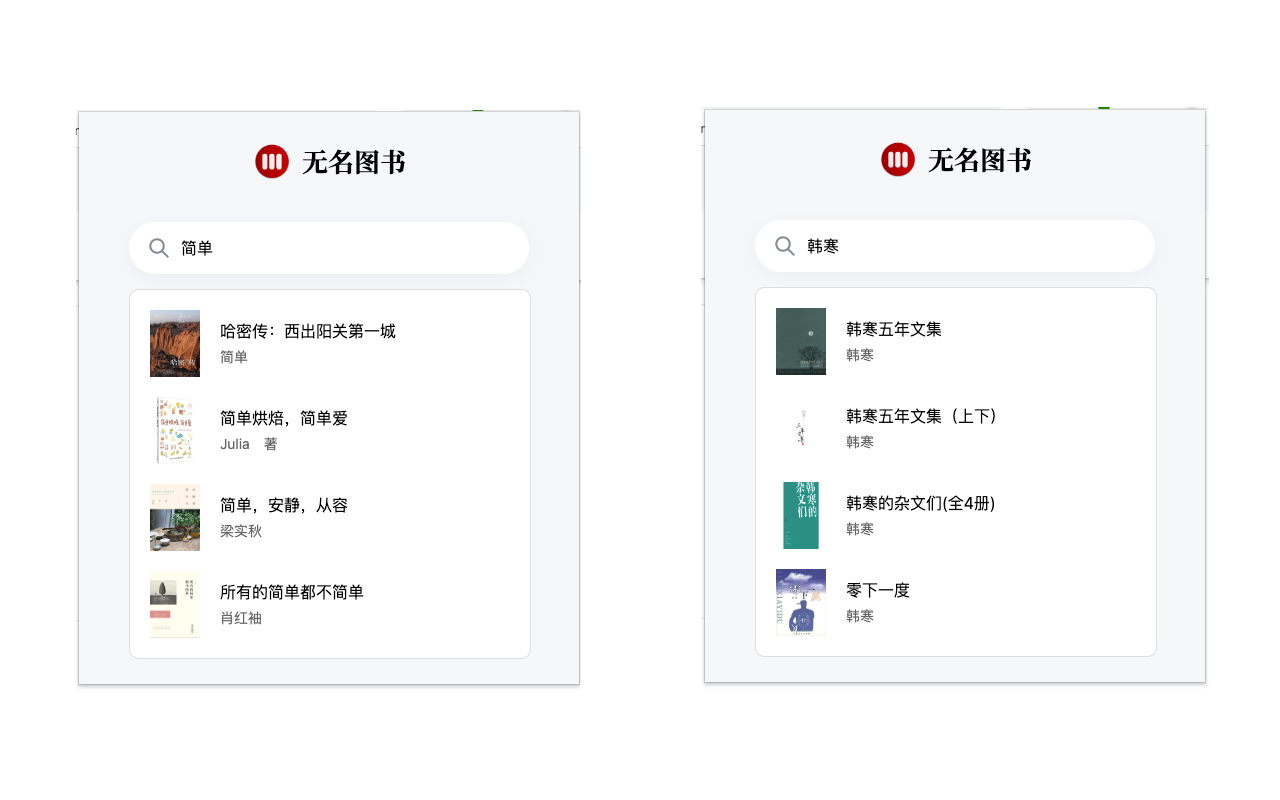Open the book 韩寒五年文集（上下）
The image size is (1280, 800).
(x=920, y=416)
